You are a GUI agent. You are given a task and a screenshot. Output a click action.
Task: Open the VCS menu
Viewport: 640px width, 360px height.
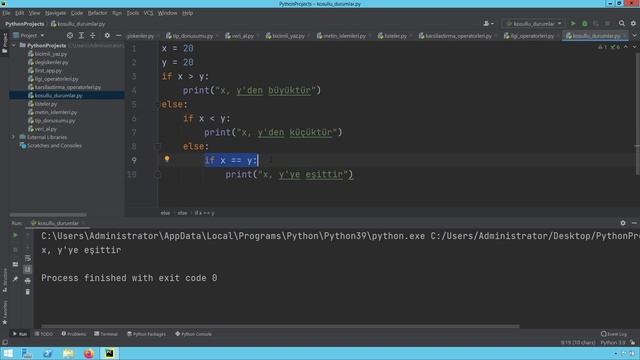(x=148, y=13)
